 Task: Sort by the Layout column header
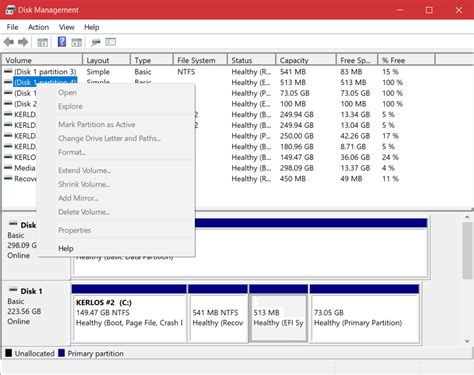(x=106, y=60)
